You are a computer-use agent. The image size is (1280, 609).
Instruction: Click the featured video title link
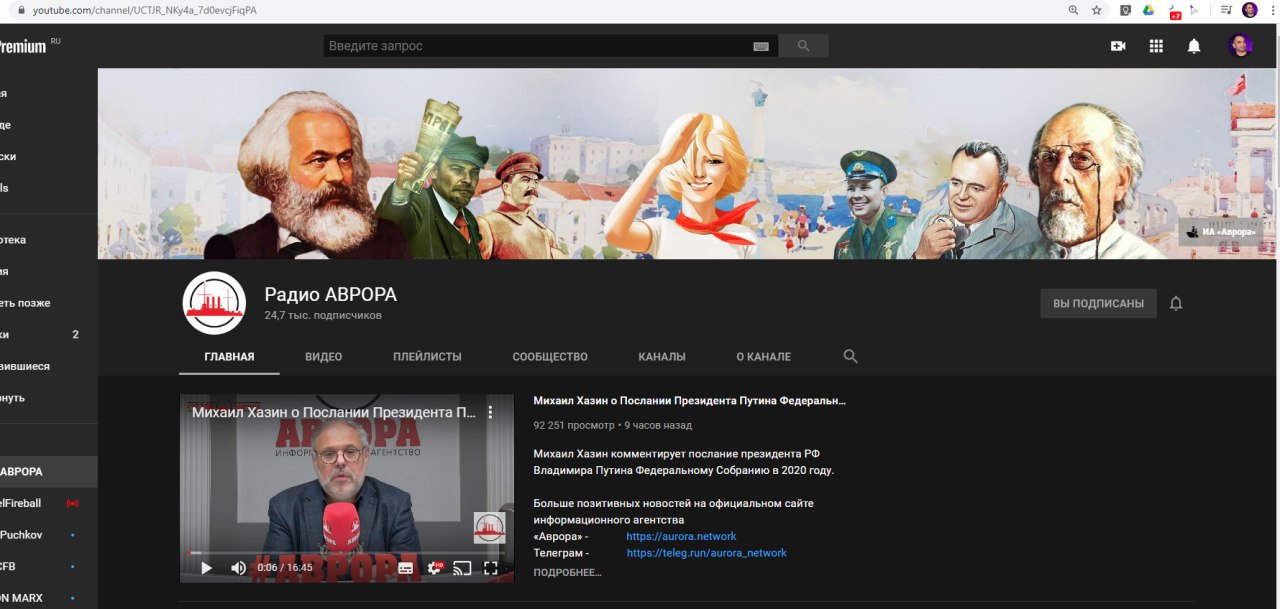689,401
